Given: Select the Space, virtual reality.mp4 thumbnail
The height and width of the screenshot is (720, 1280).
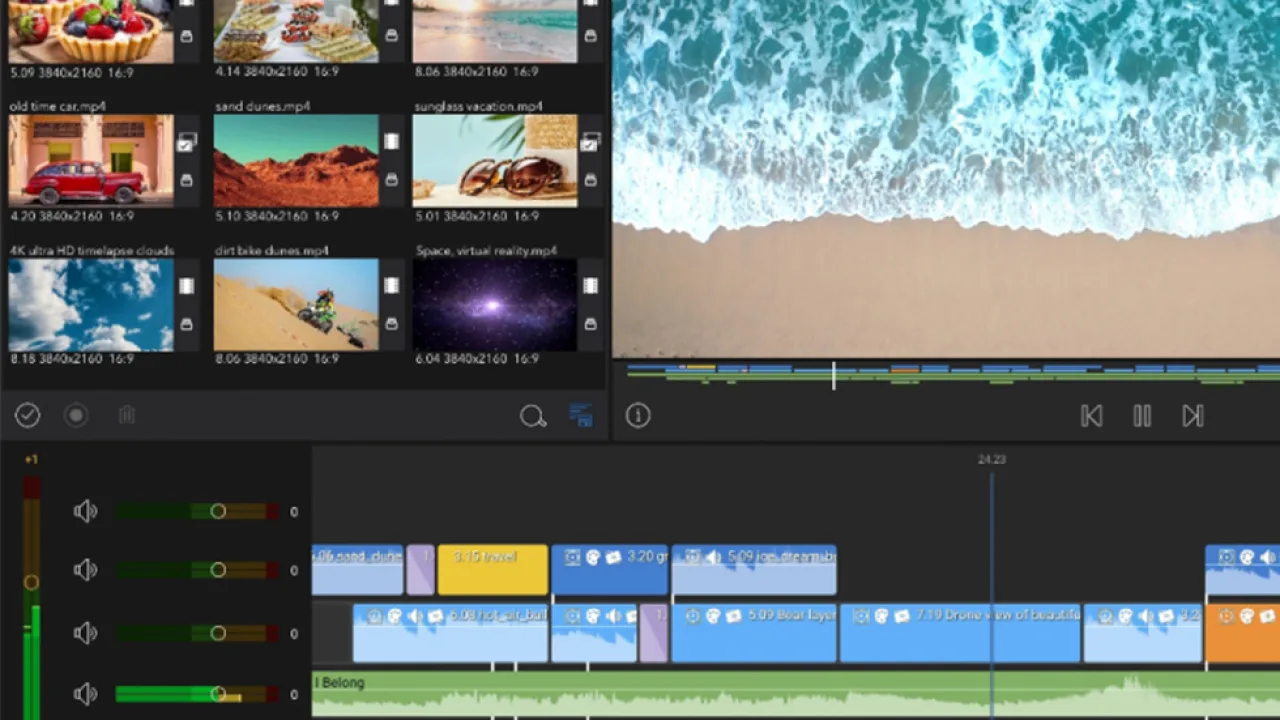Looking at the screenshot, I should [495, 305].
